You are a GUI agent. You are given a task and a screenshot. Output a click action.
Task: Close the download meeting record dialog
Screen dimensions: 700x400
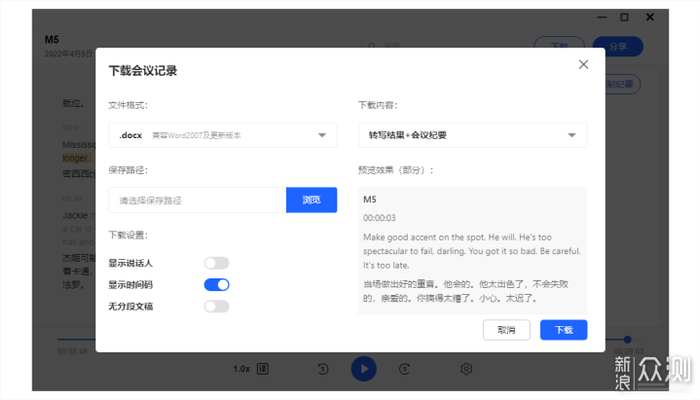click(x=583, y=64)
